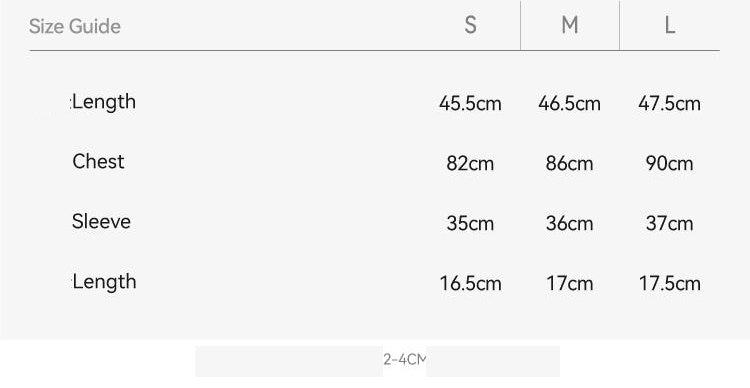Click the 35cm sleeve value
Viewport: 750px width, 388px height.
pos(470,223)
